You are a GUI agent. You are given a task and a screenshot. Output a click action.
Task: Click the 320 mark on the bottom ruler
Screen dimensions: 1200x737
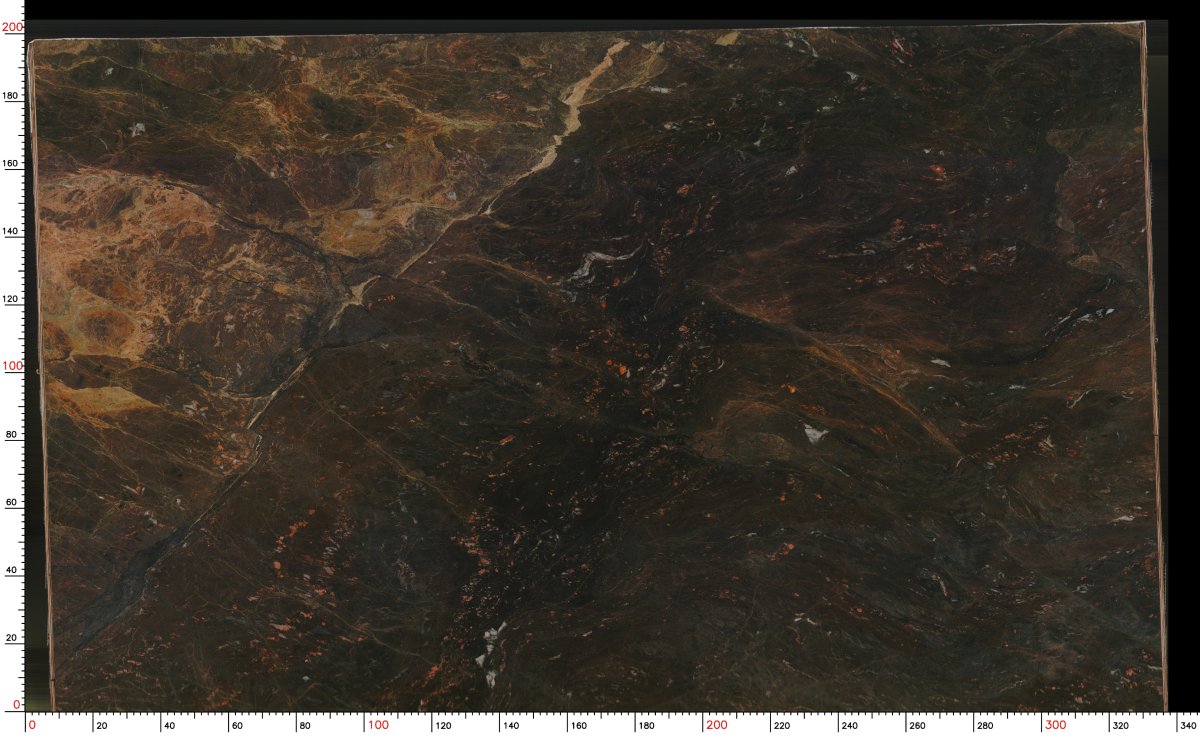[1123, 726]
